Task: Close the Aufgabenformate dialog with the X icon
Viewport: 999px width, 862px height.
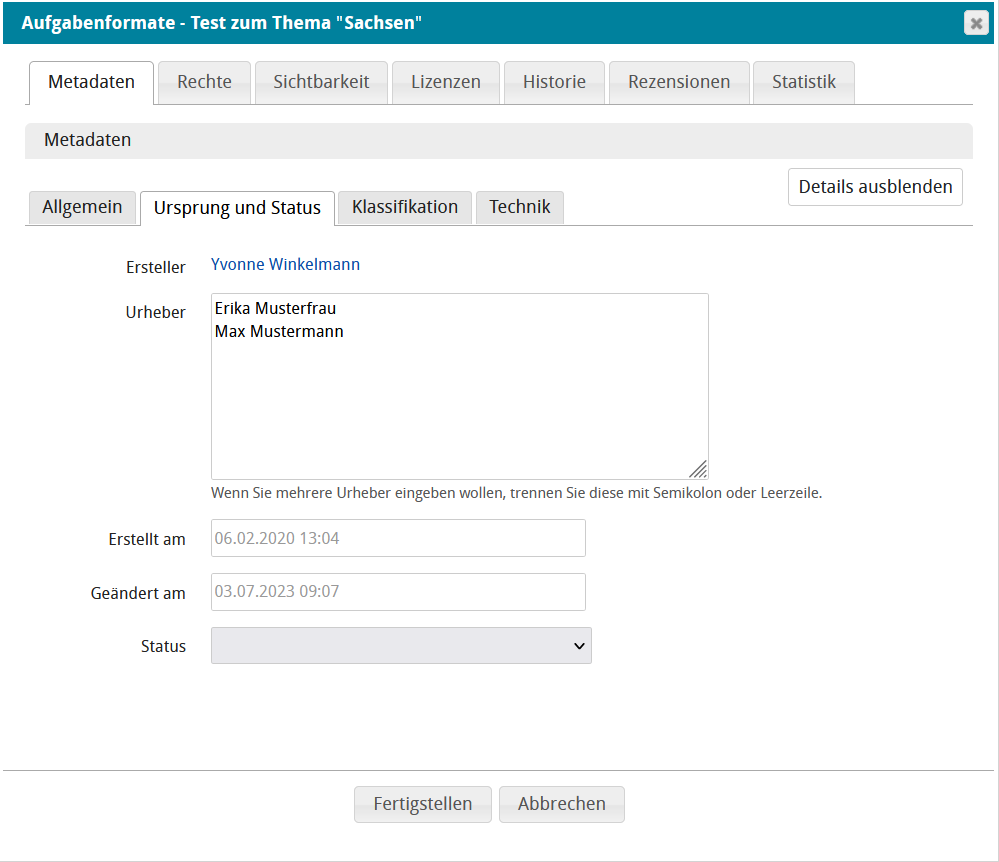Action: [x=976, y=23]
